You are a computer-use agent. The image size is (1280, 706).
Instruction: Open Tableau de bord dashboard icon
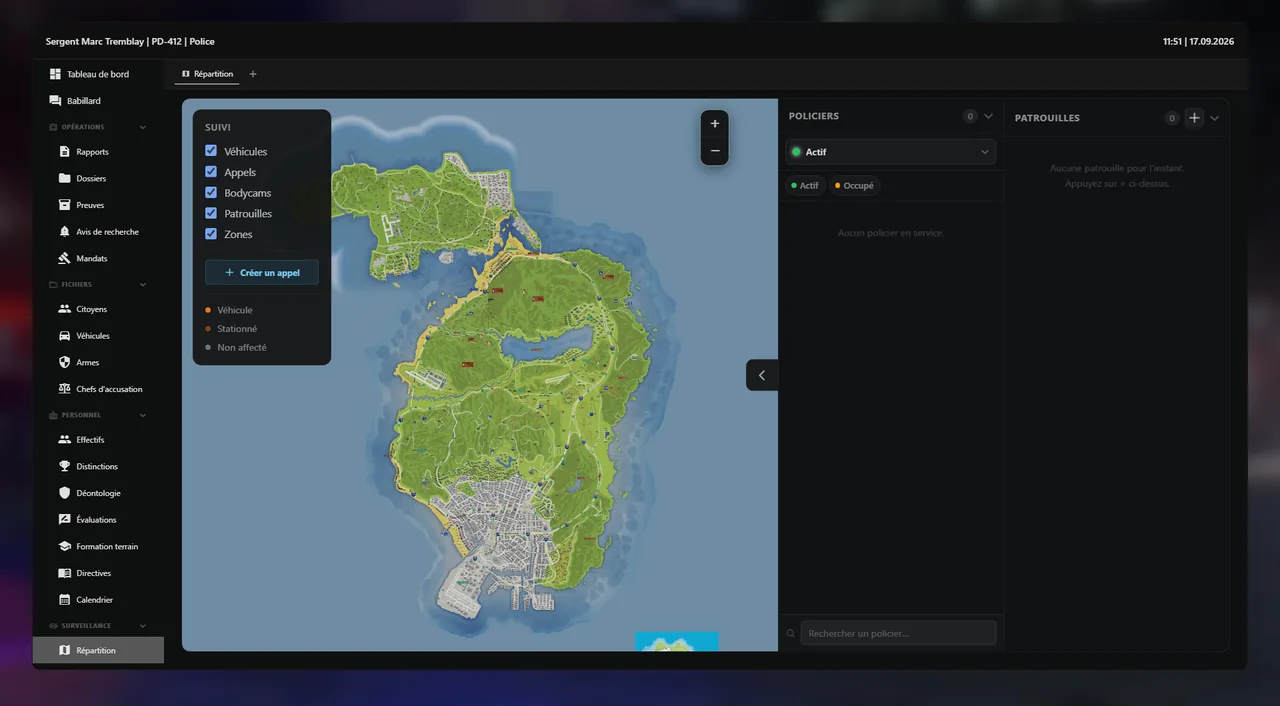click(x=55, y=74)
